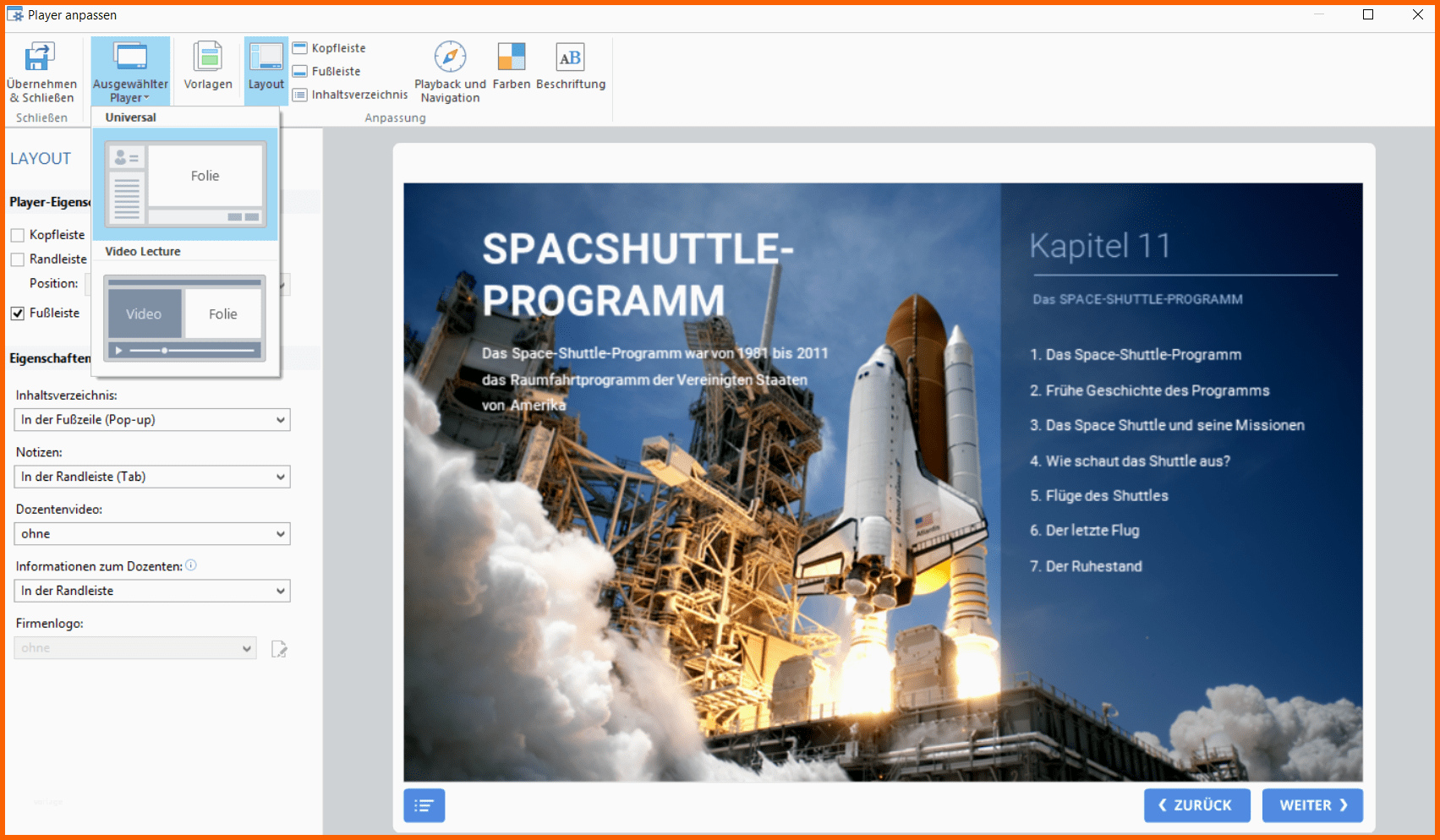The height and width of the screenshot is (840, 1440).
Task: Open Playback und Navigation settings
Action: pyautogui.click(x=450, y=57)
